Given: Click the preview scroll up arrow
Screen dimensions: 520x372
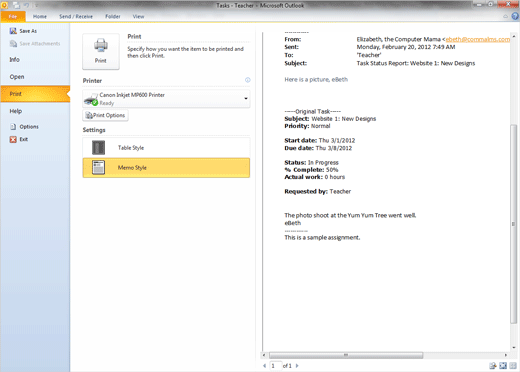Looking at the screenshot, I should (x=514, y=36).
